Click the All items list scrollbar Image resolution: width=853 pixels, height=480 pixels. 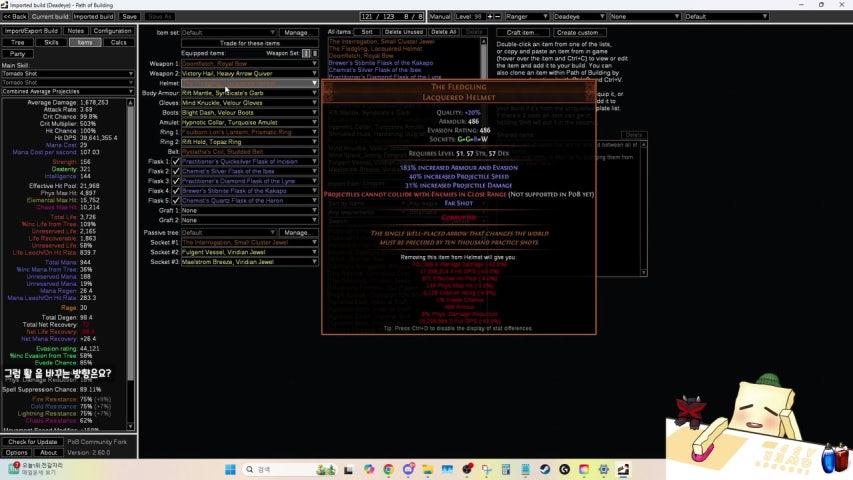[484, 58]
